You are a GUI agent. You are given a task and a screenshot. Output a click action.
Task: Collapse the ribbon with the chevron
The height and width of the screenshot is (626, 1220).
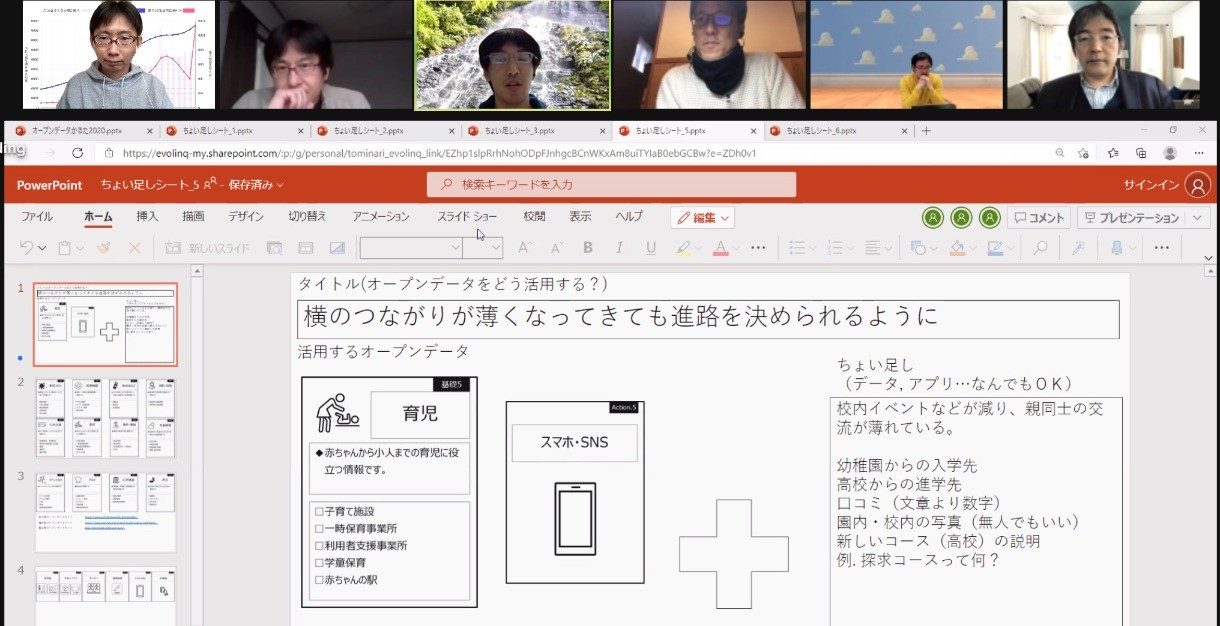1208,258
